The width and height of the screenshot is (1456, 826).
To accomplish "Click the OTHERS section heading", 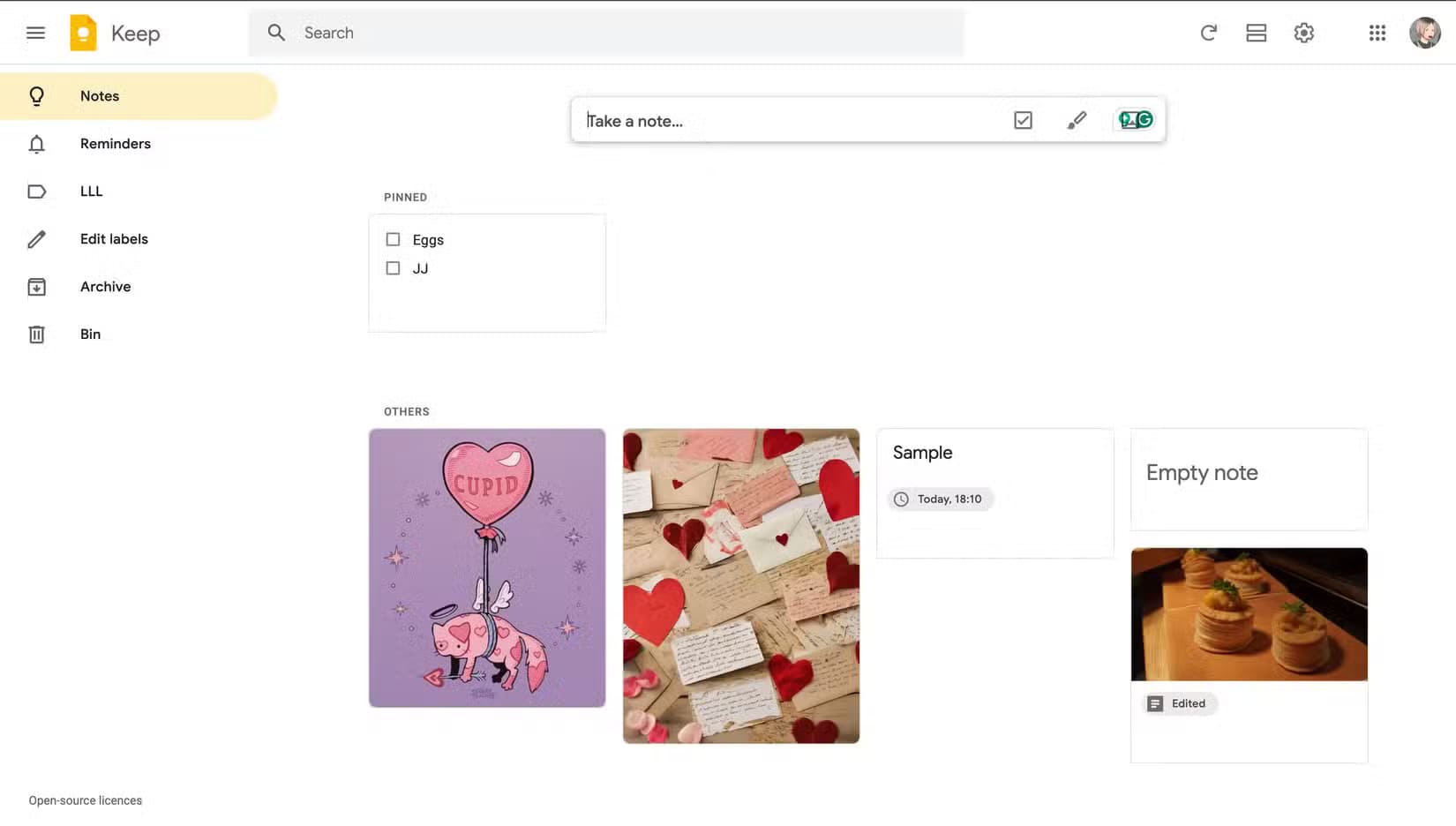I will point(407,412).
